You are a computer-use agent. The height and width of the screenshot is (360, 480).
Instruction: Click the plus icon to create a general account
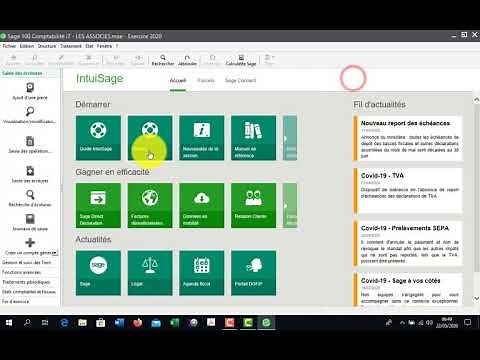[x=30, y=243]
